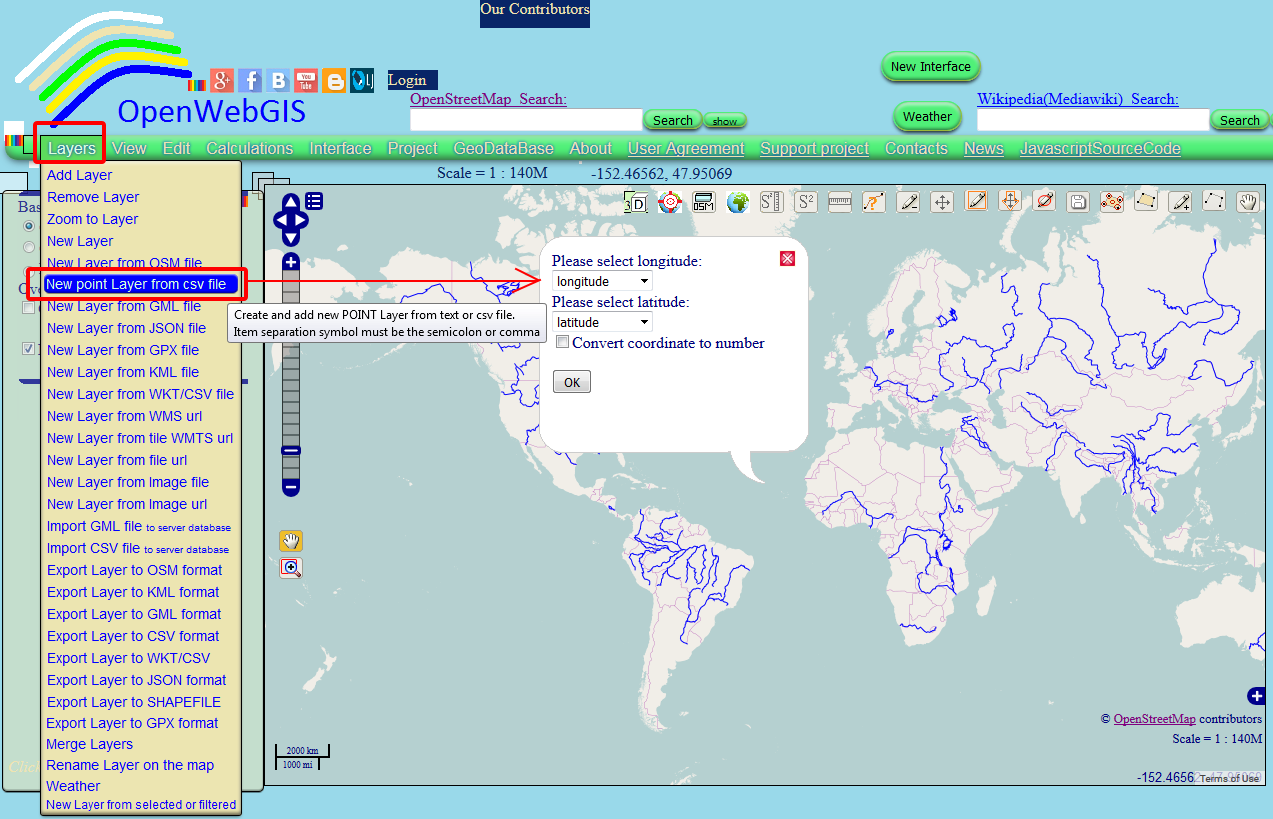Select the S with ruler measure icon
Viewport: 1273px width, 819px height.
tap(771, 202)
